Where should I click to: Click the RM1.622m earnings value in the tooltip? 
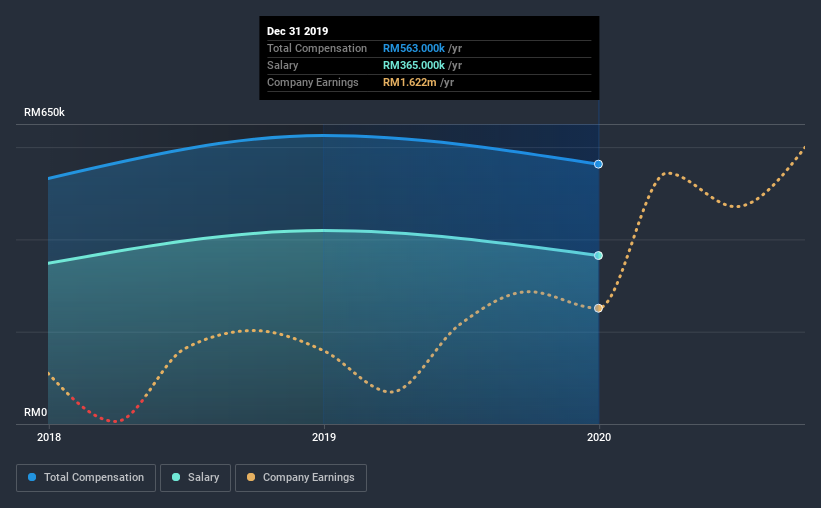[409, 83]
